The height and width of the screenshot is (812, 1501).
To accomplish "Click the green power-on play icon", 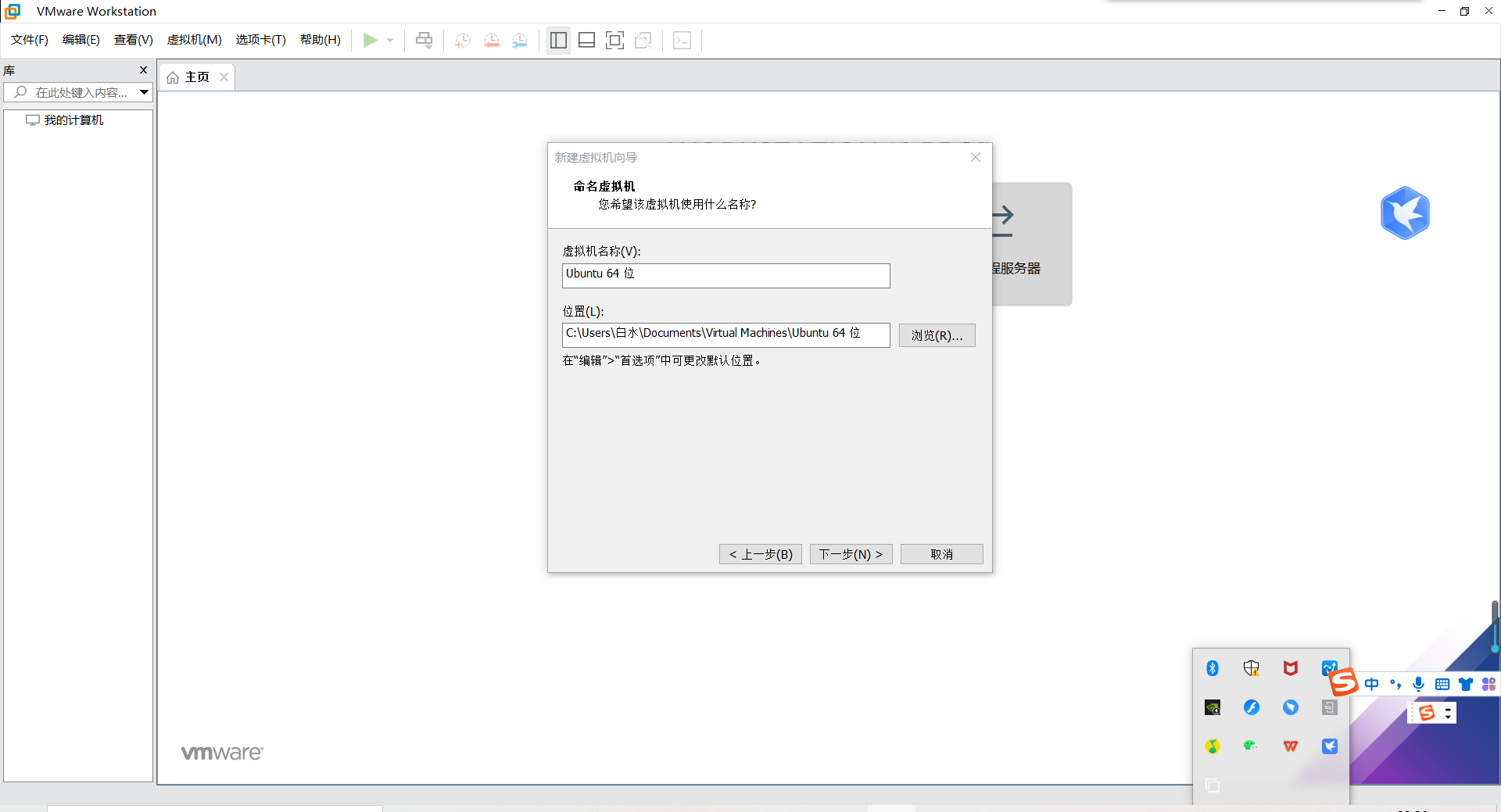I will (371, 40).
